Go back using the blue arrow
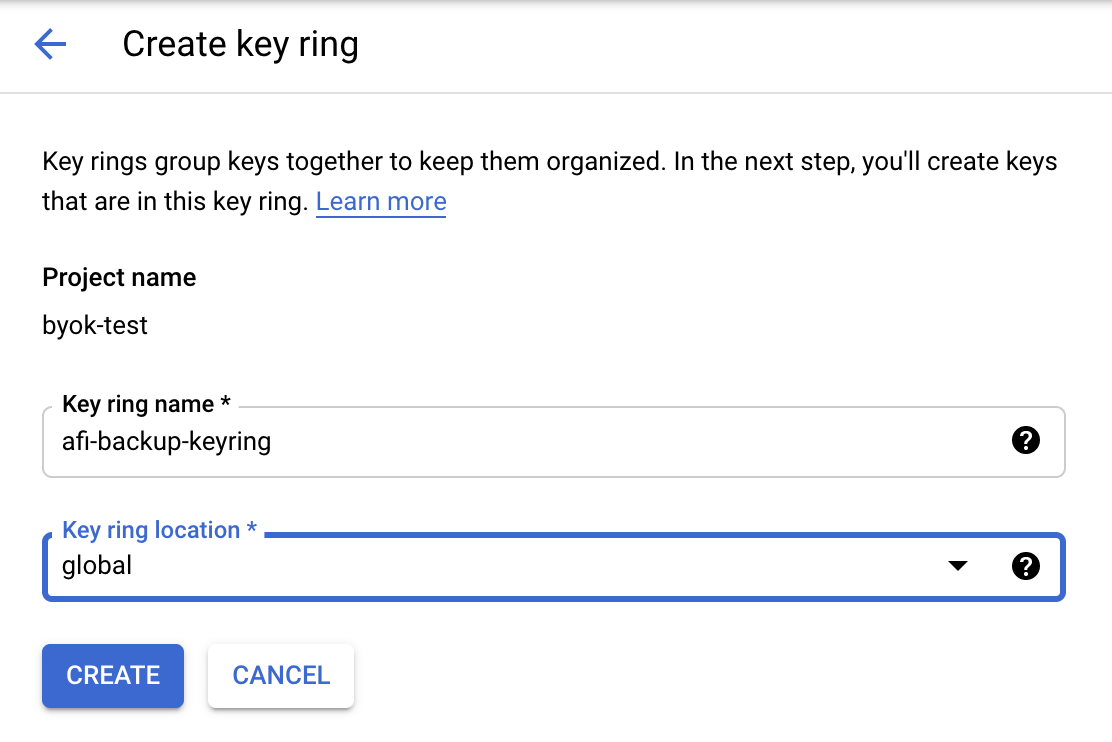Image resolution: width=1112 pixels, height=742 pixels. (x=50, y=44)
